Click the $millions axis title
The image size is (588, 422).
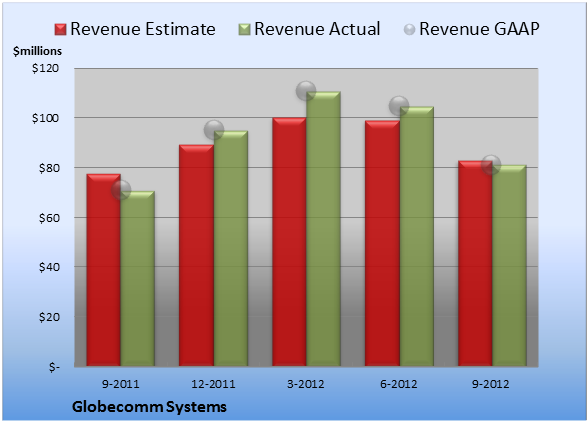coord(38,51)
